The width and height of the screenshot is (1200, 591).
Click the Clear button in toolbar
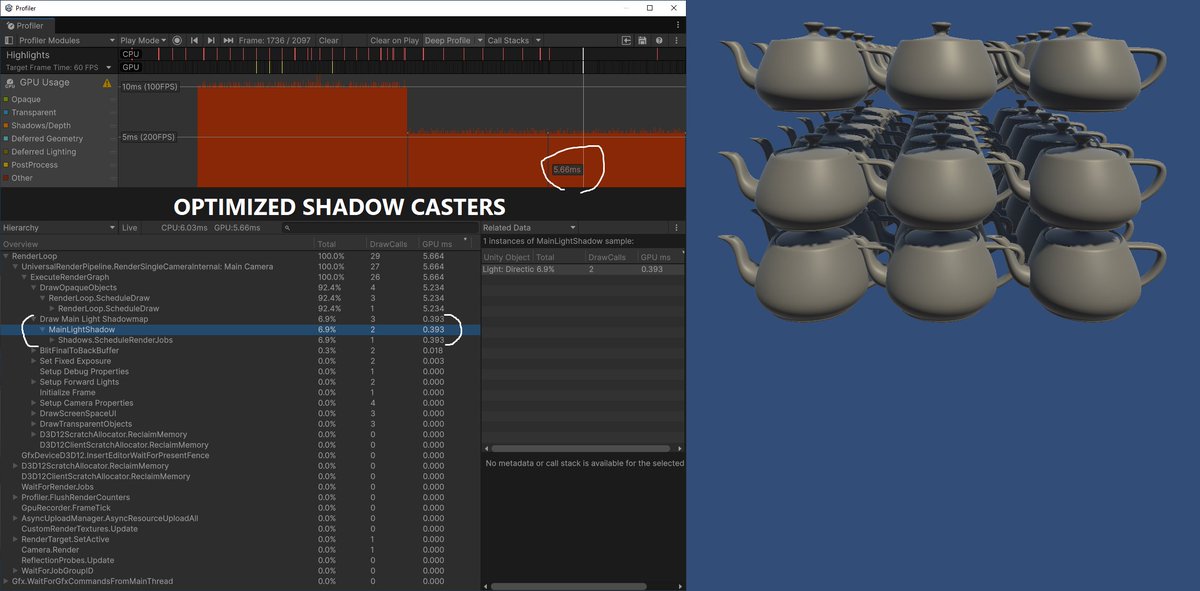tap(329, 40)
